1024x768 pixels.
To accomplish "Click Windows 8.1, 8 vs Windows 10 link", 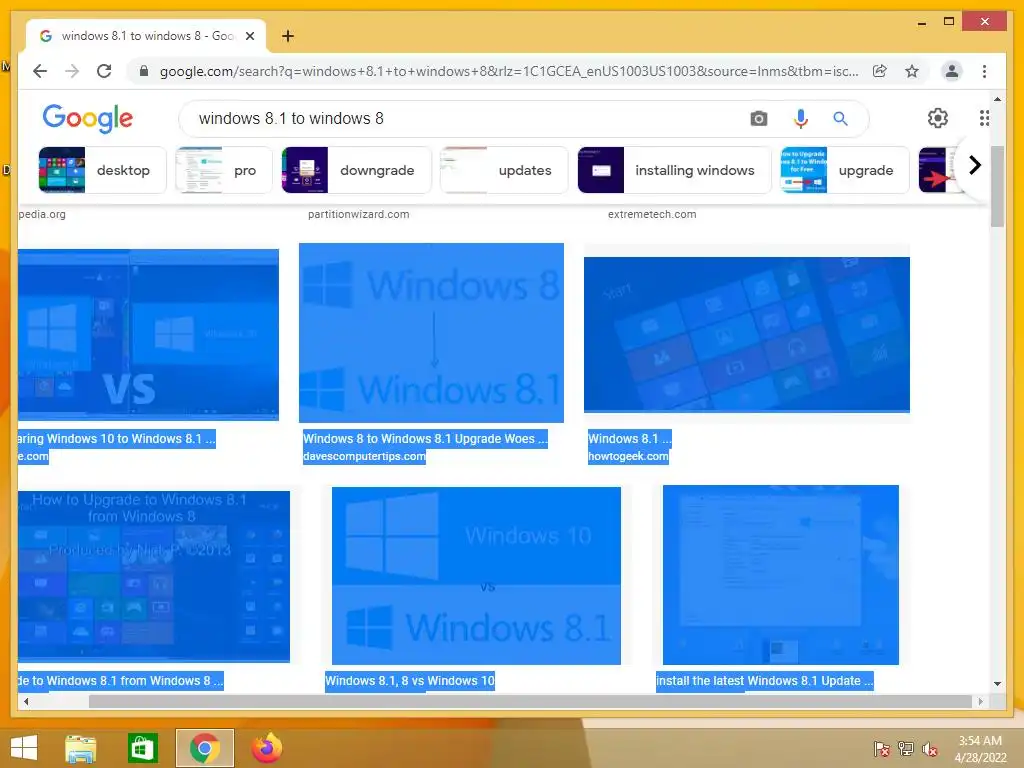I will coord(410,680).
